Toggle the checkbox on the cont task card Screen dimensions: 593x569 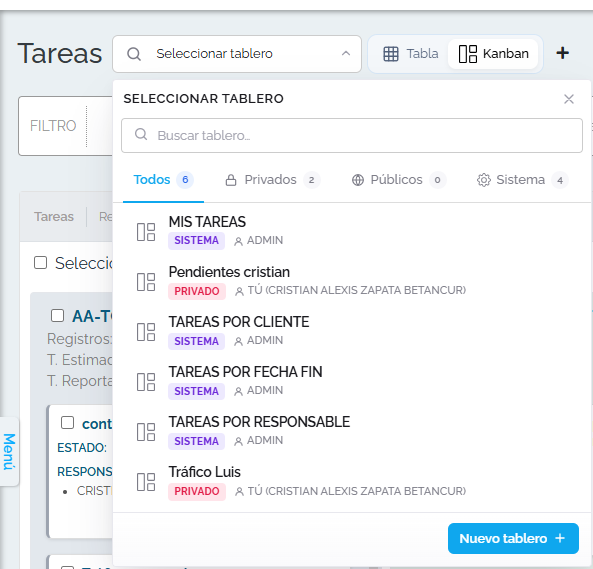click(x=68, y=422)
